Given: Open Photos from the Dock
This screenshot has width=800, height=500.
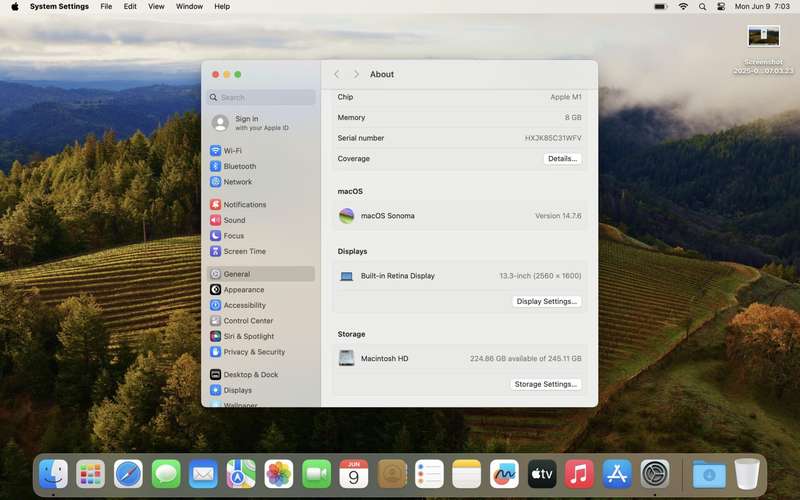Looking at the screenshot, I should point(279,474).
